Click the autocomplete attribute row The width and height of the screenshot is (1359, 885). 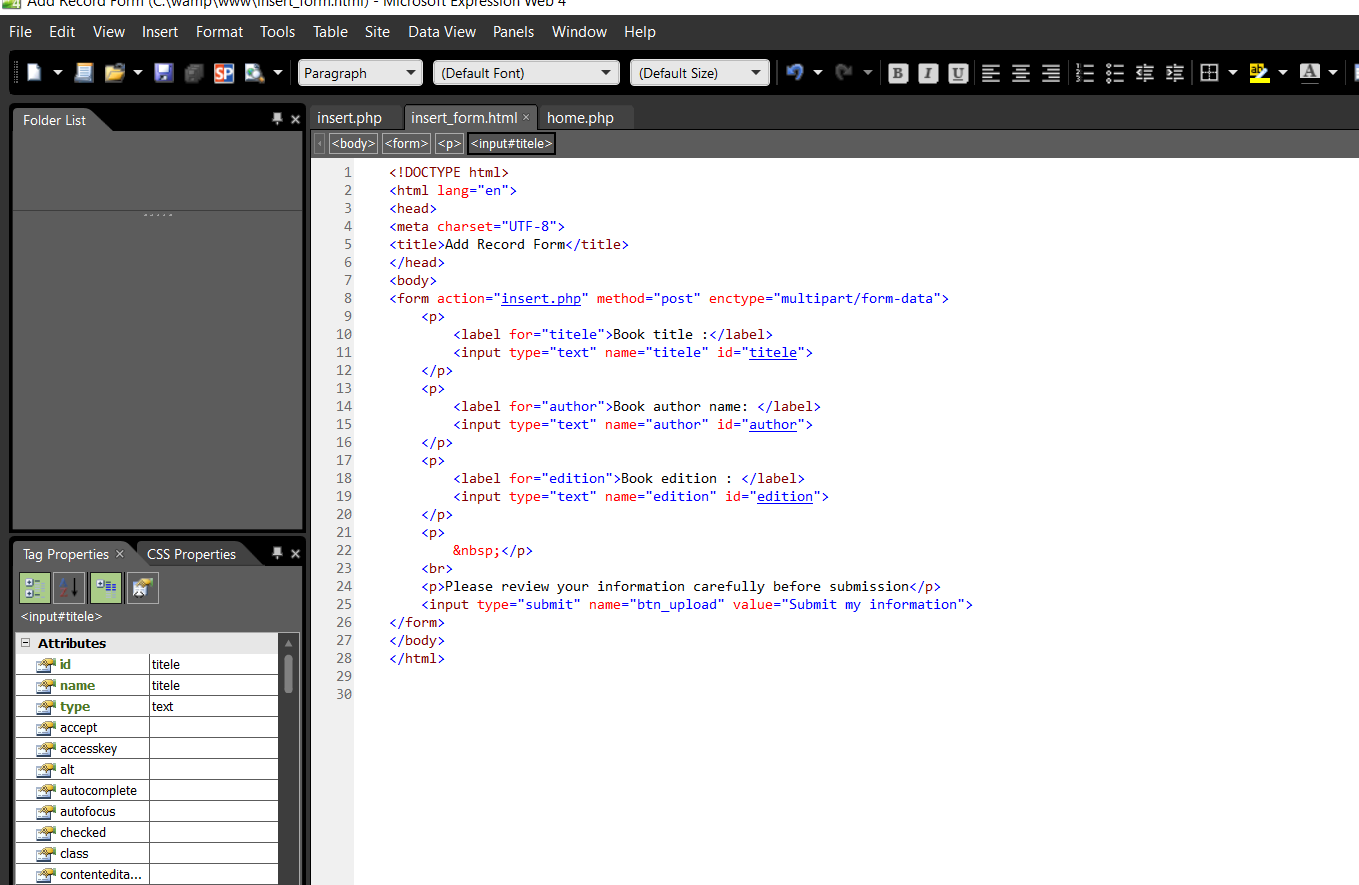[x=147, y=790]
